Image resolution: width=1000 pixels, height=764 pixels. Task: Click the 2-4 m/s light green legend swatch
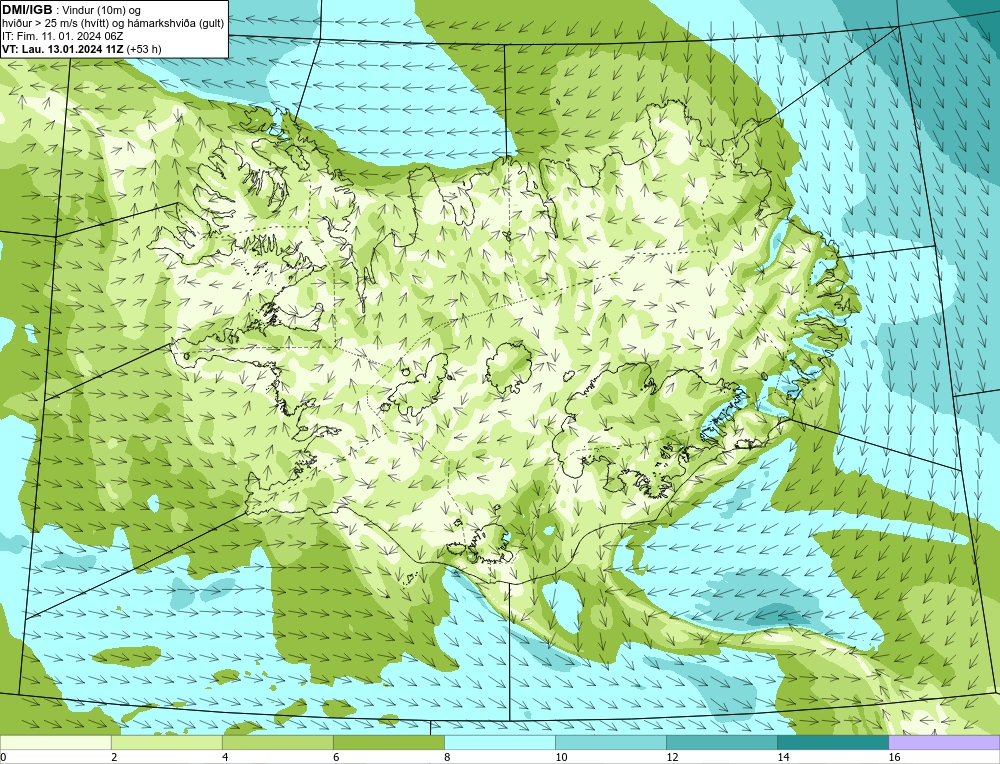[x=166, y=742]
